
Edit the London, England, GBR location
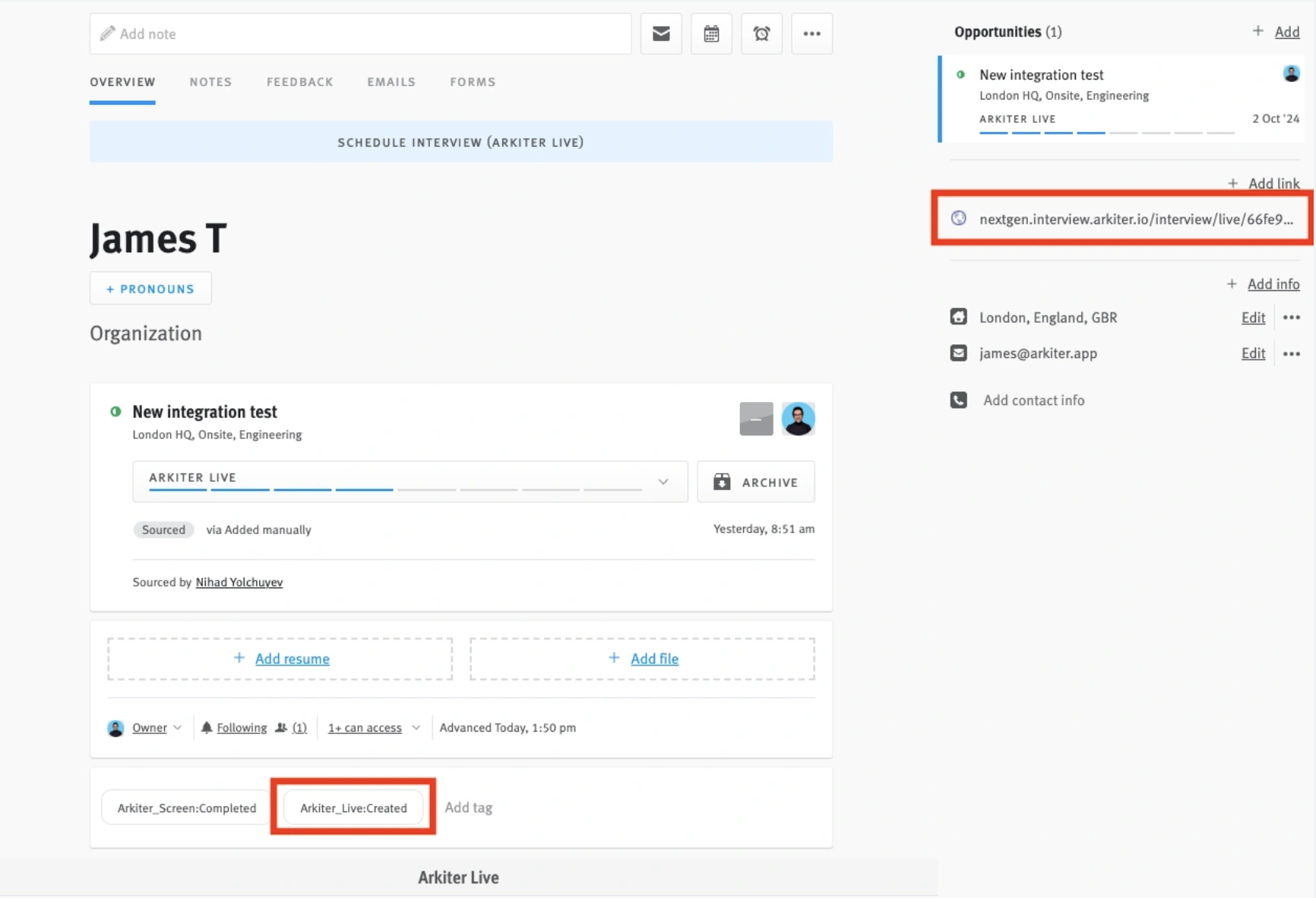[x=1253, y=318]
